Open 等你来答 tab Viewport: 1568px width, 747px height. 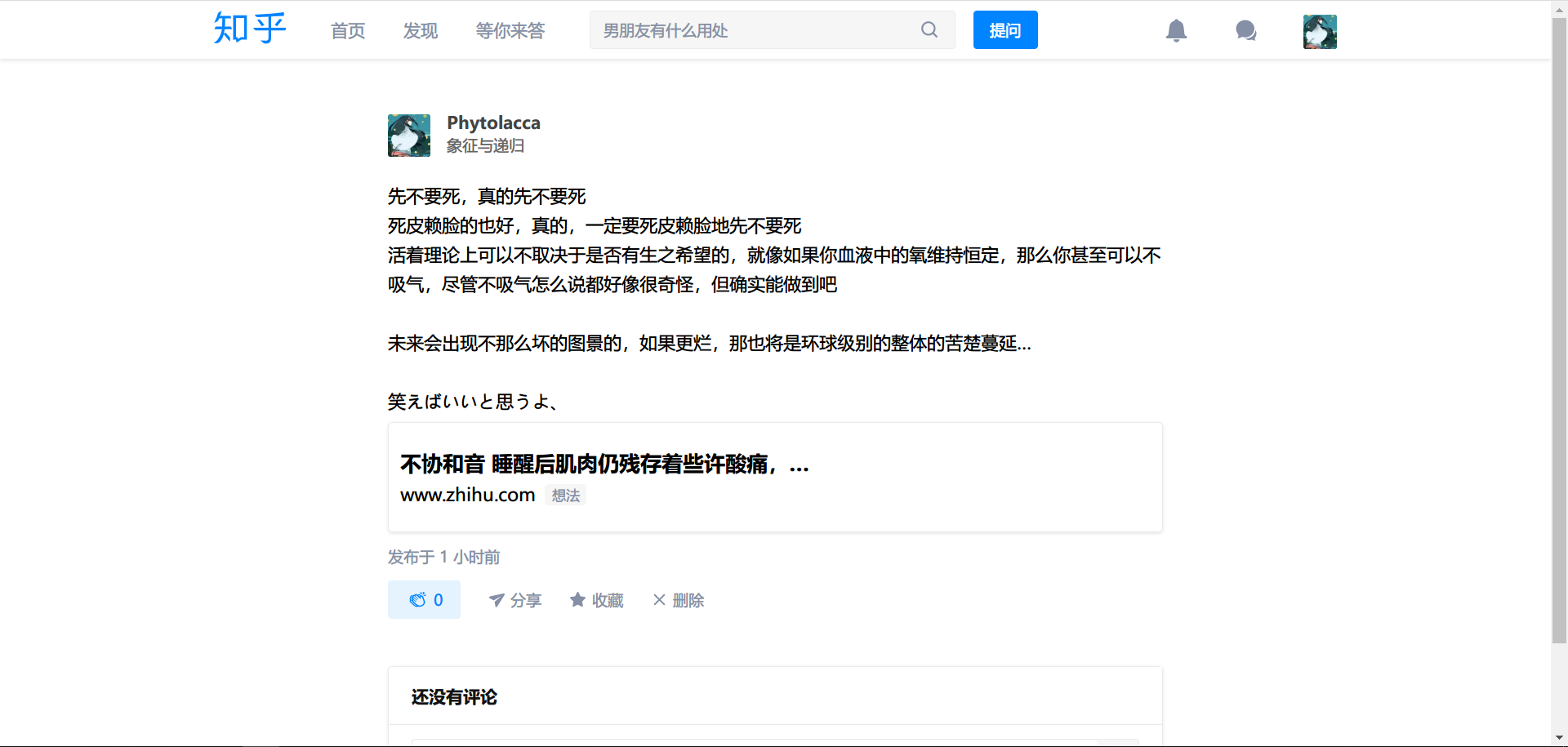[510, 31]
